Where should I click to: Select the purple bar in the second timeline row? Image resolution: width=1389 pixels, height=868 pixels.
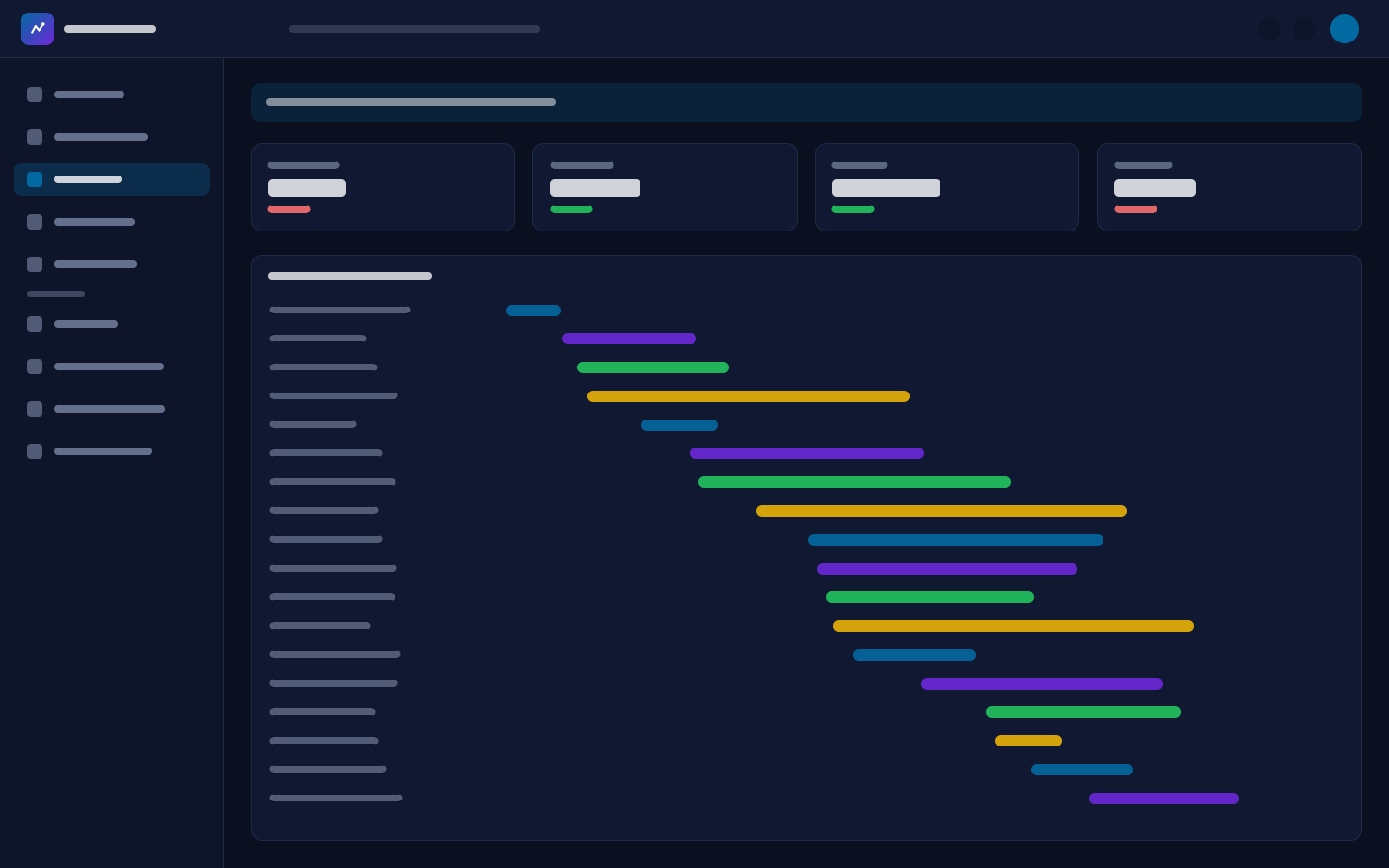point(629,339)
